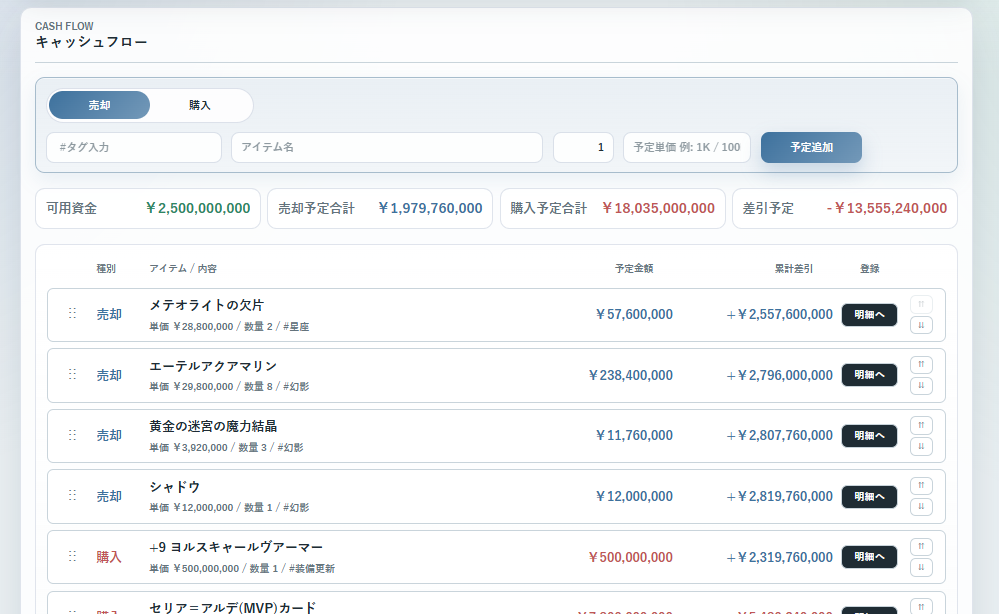Image resolution: width=999 pixels, height=614 pixels.
Task: Click amount ¥11,760,000
Action: click(x=634, y=435)
